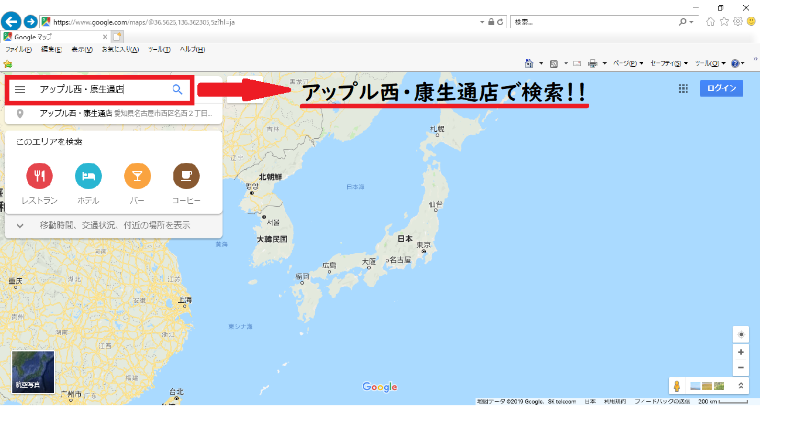Open the Google apps grid icon

(x=683, y=88)
